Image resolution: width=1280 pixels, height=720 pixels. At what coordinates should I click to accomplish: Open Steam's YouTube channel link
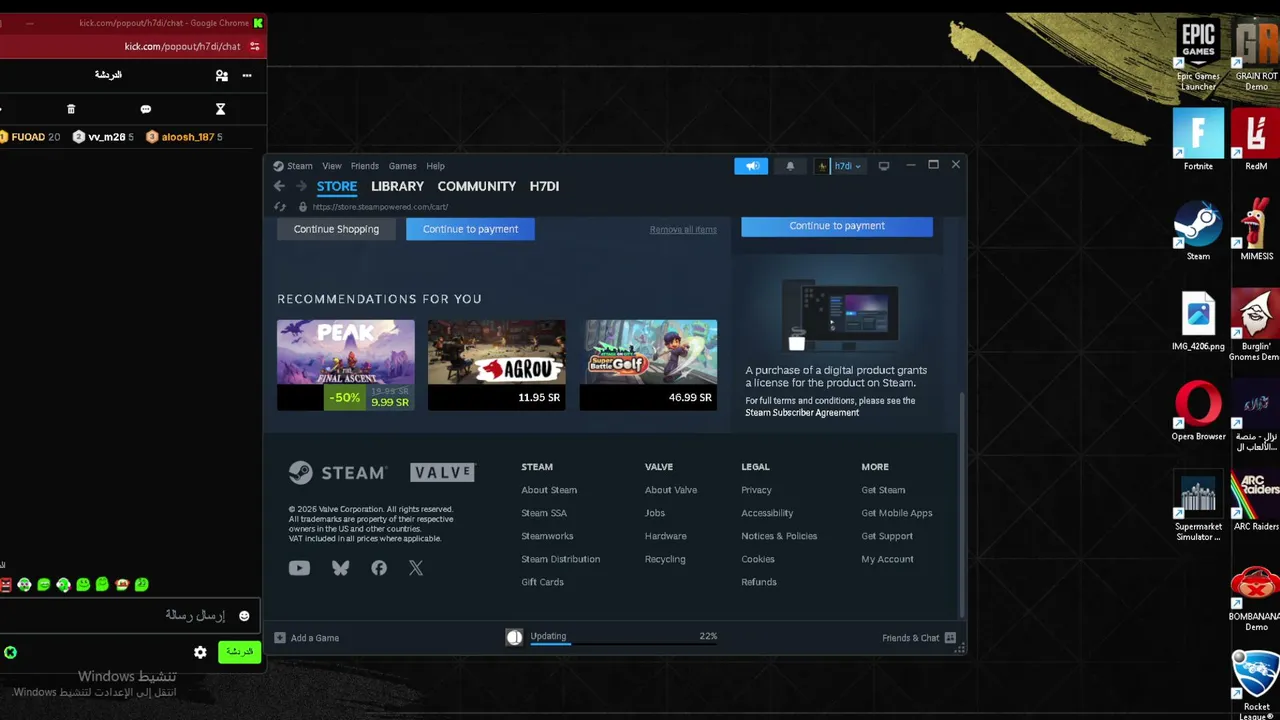[x=299, y=568]
